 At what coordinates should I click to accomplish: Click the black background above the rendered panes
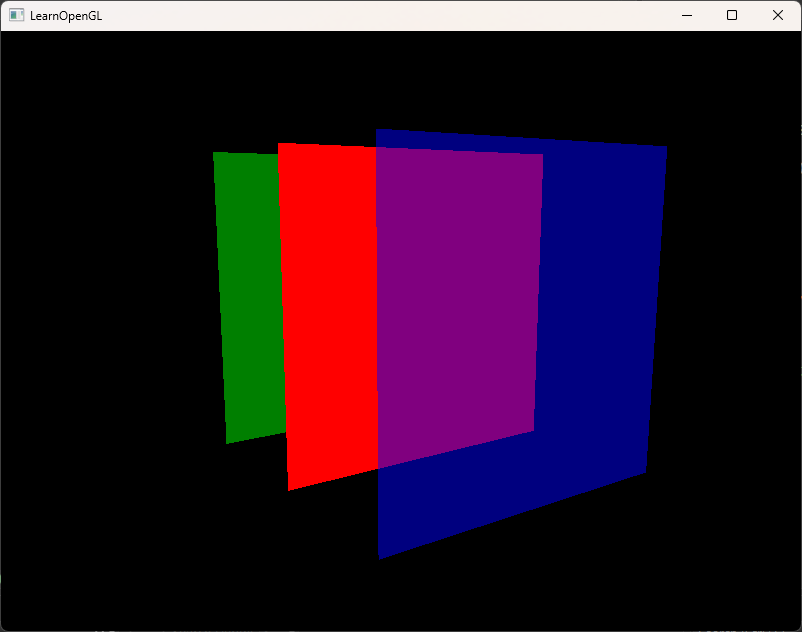click(x=400, y=80)
